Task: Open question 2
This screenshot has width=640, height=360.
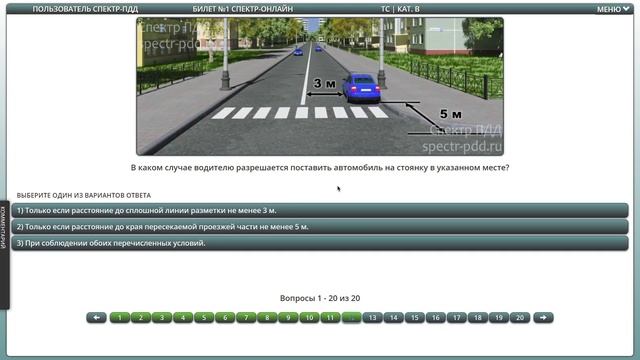Action: coord(141,318)
